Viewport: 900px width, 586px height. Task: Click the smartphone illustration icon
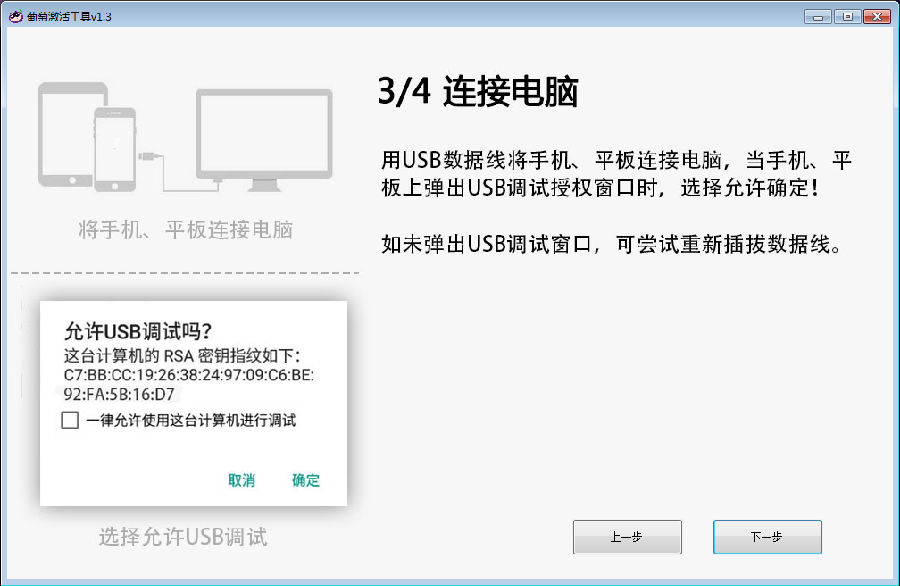(x=115, y=149)
